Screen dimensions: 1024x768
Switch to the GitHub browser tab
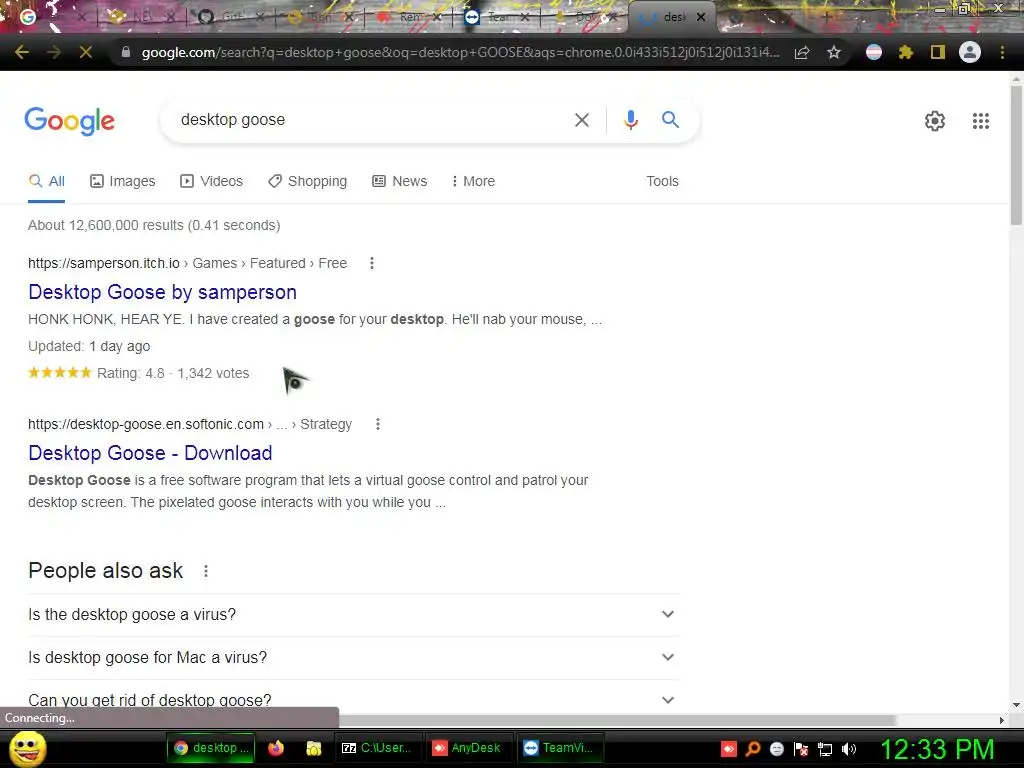(229, 17)
